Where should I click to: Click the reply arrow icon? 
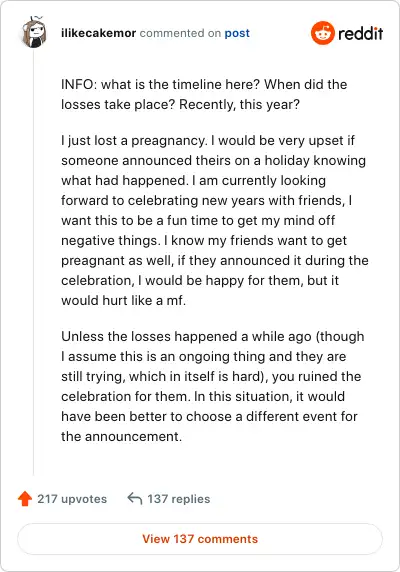pyautogui.click(x=135, y=498)
